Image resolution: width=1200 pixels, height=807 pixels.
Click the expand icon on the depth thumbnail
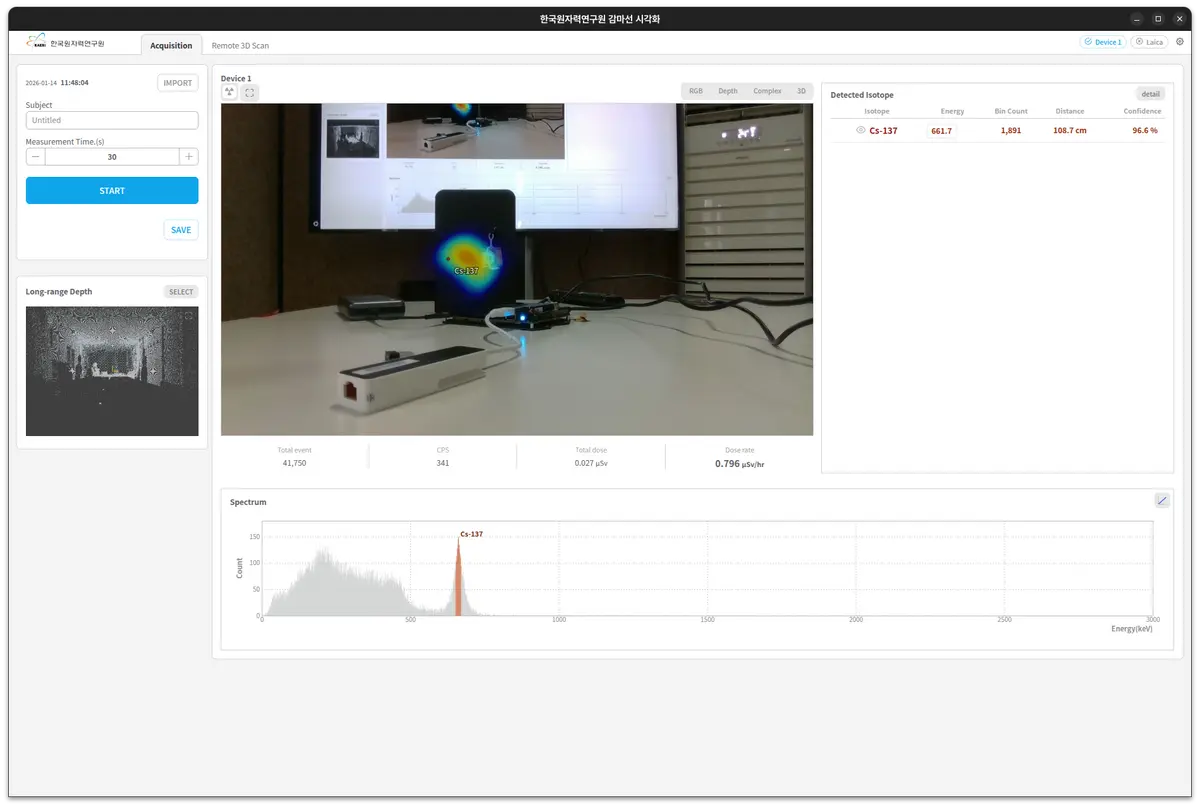[189, 316]
